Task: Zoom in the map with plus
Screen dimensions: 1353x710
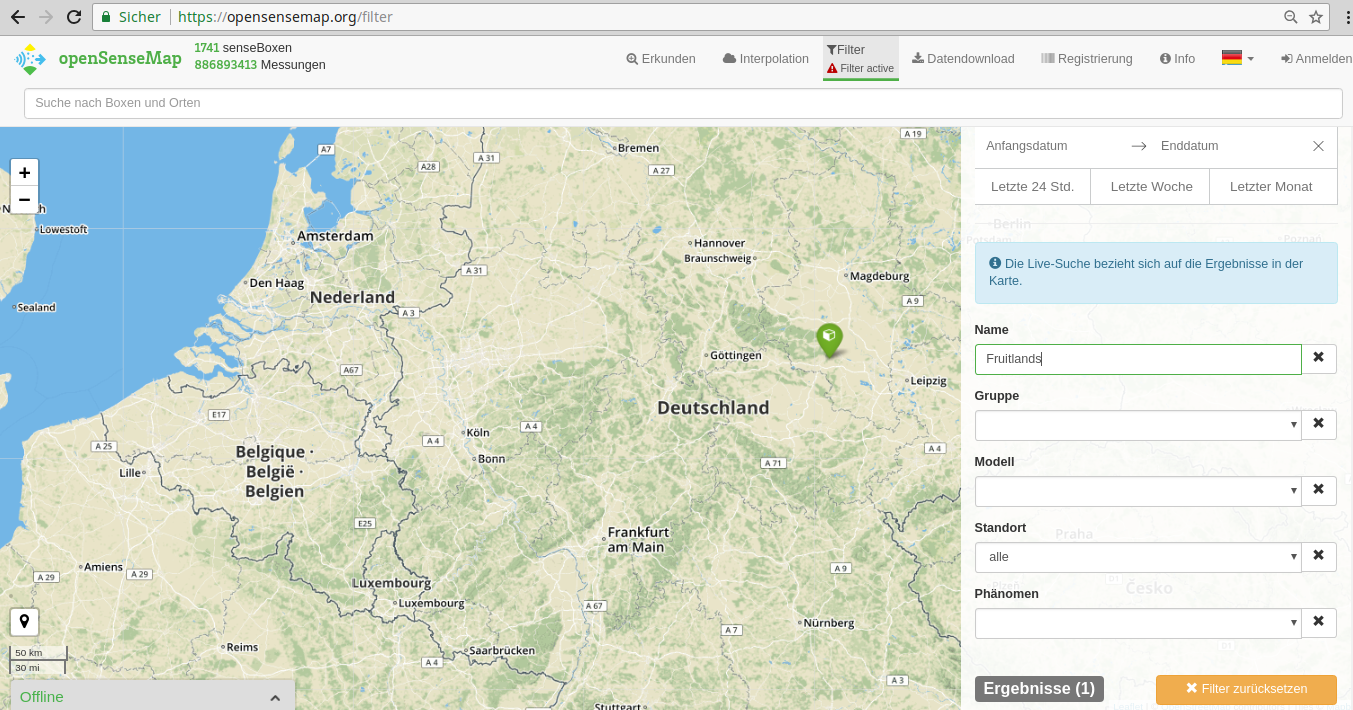Action: pyautogui.click(x=24, y=172)
